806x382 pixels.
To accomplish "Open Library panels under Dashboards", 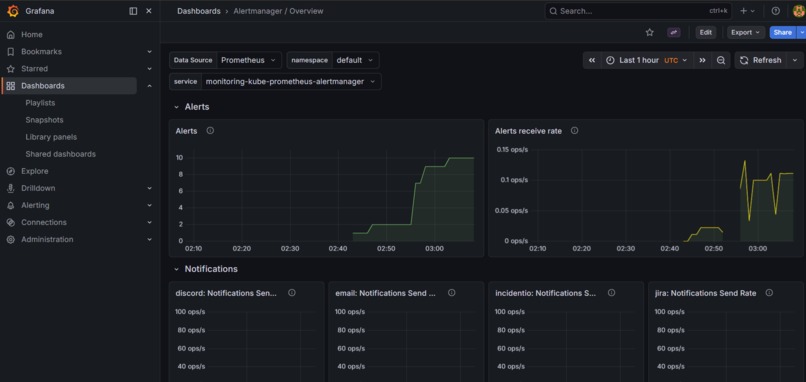I will point(51,137).
